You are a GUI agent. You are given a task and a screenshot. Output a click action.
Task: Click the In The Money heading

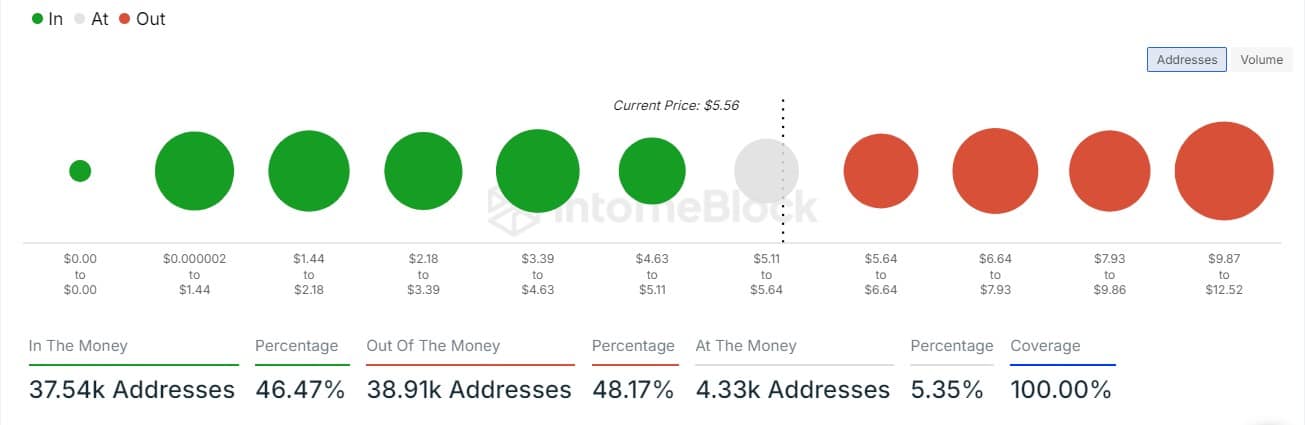(x=78, y=346)
